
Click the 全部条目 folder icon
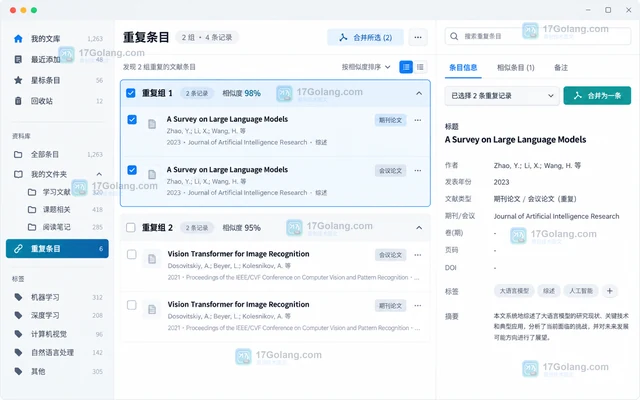18,154
